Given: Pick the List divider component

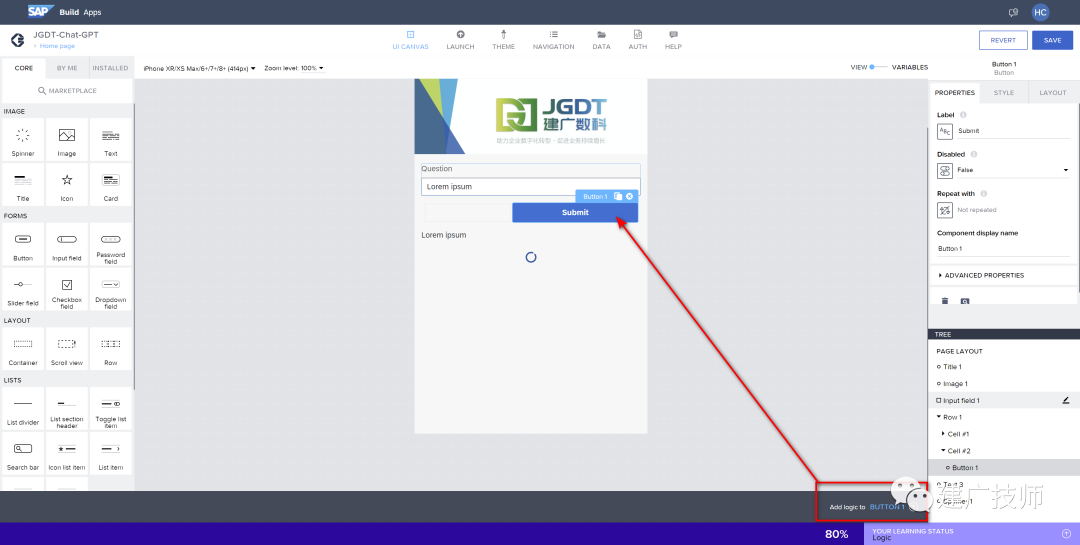Looking at the screenshot, I should [23, 409].
